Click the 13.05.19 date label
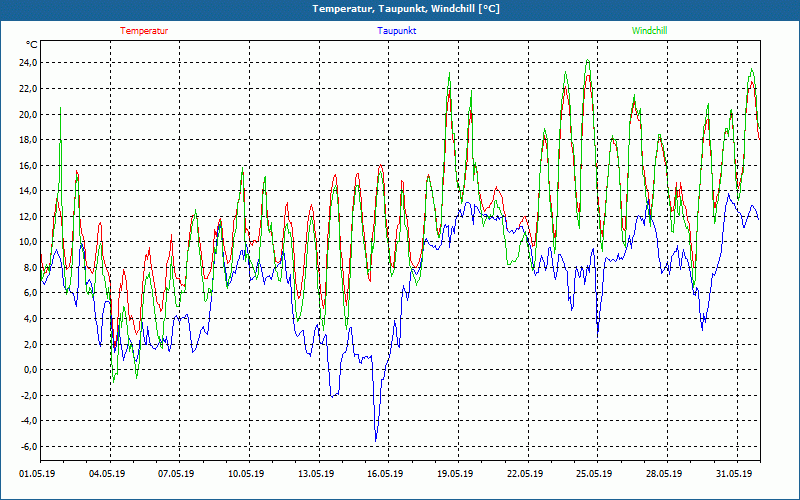 click(x=316, y=474)
